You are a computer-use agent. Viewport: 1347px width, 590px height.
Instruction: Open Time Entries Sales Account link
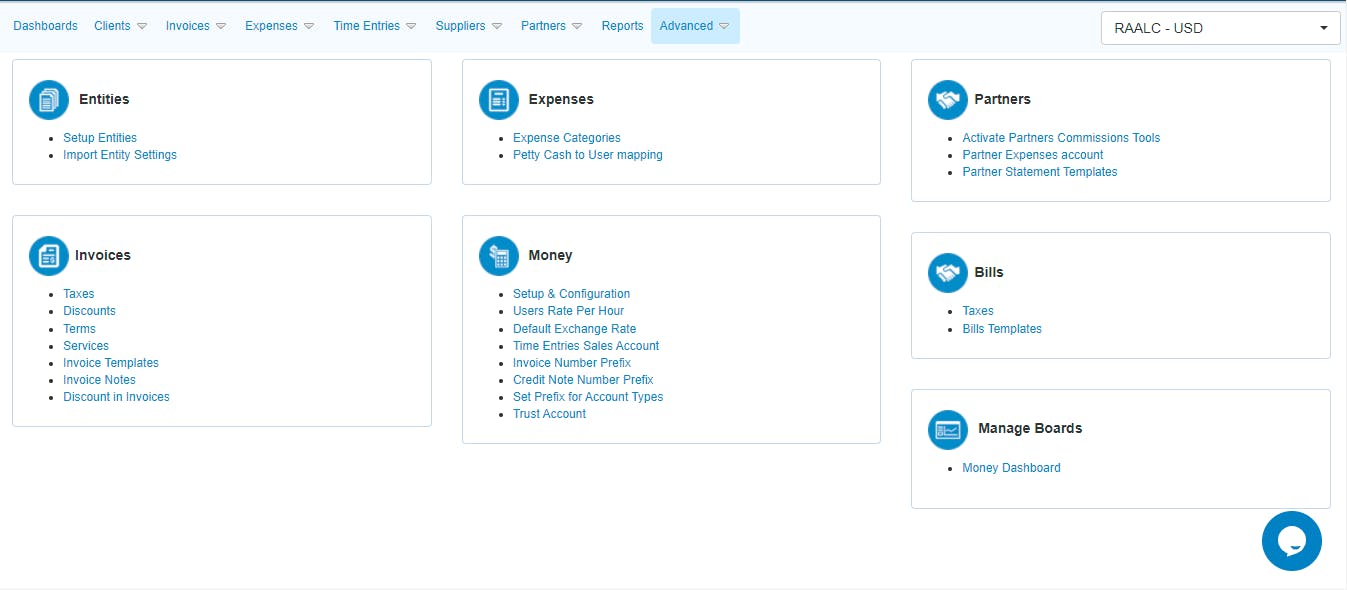point(586,346)
